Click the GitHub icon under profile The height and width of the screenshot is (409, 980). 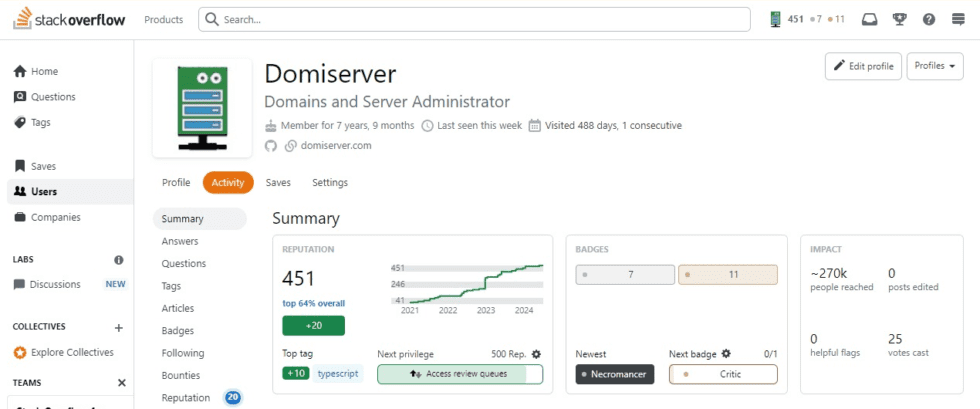pyautogui.click(x=270, y=145)
